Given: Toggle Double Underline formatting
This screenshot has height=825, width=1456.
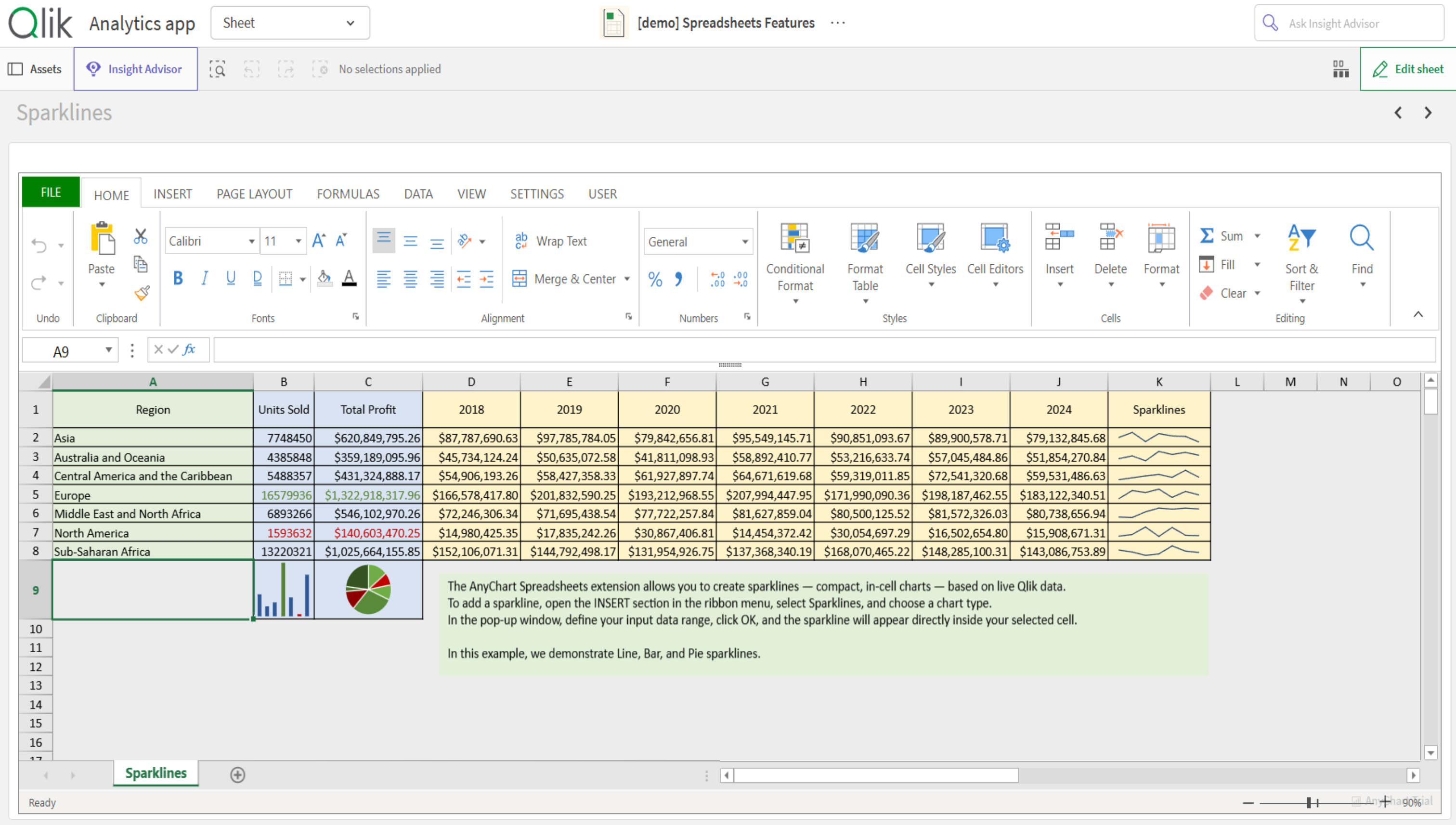Looking at the screenshot, I should (x=257, y=278).
